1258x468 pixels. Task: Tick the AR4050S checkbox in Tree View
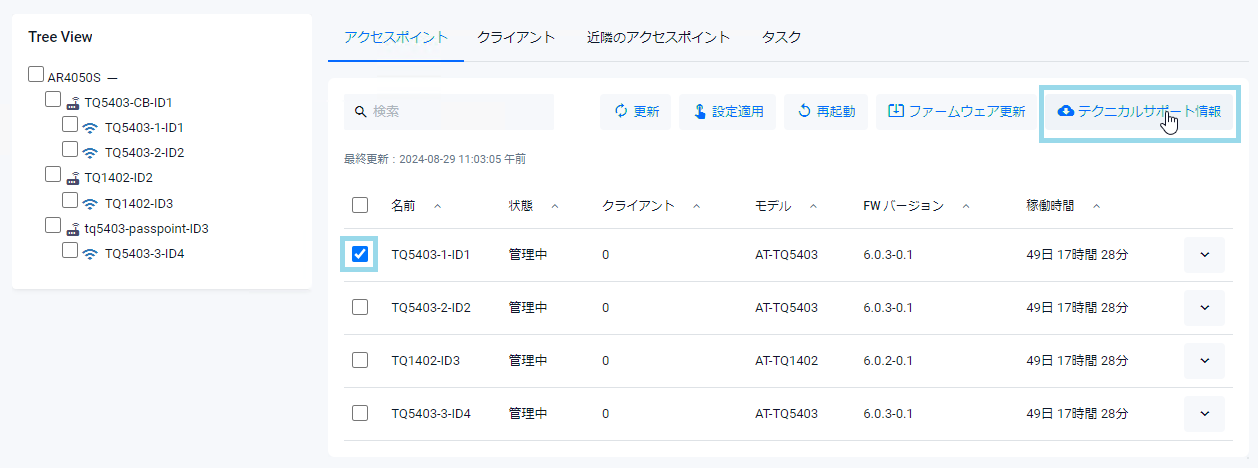click(36, 75)
